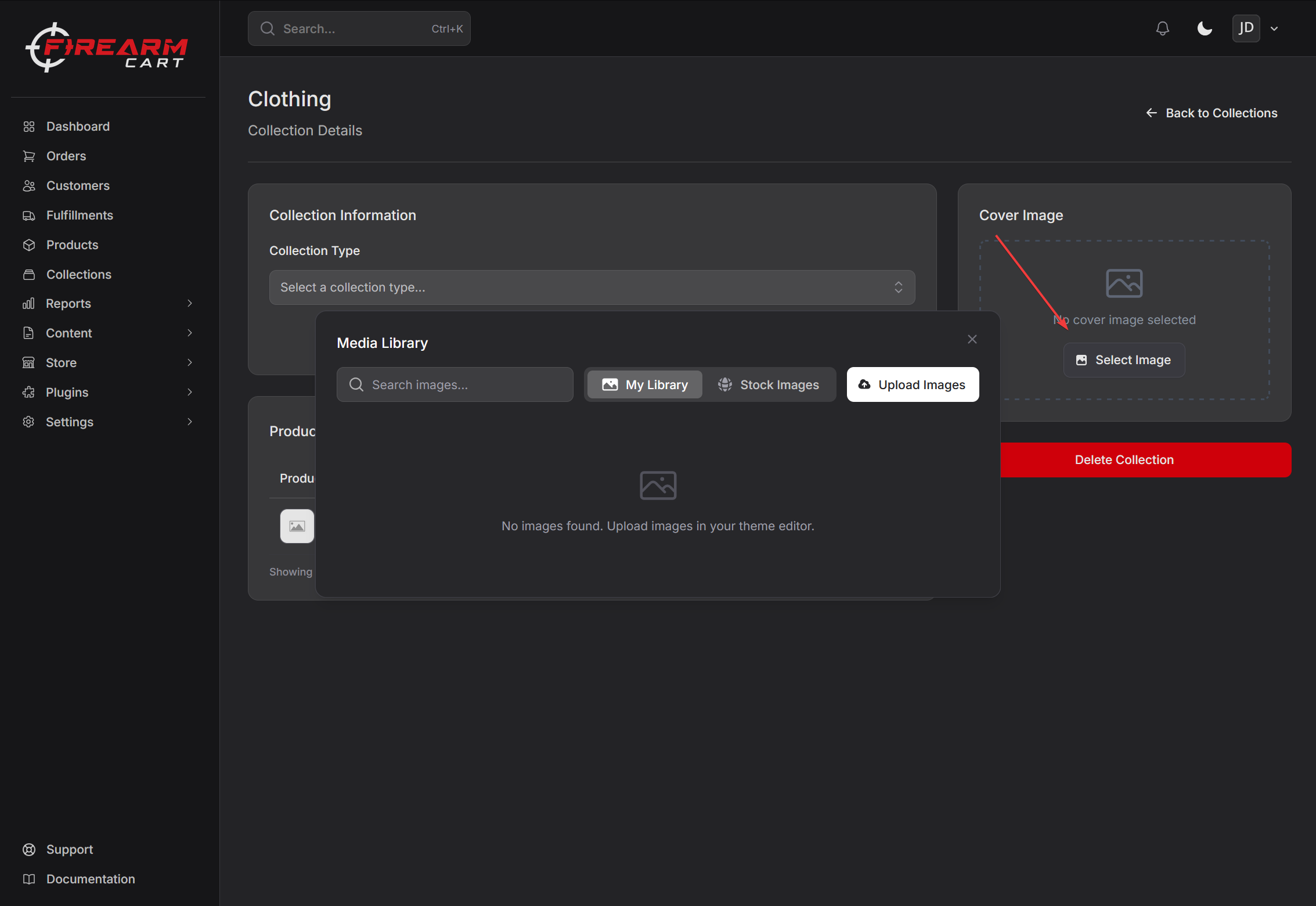
Task: Focus the Search images field
Action: point(455,384)
